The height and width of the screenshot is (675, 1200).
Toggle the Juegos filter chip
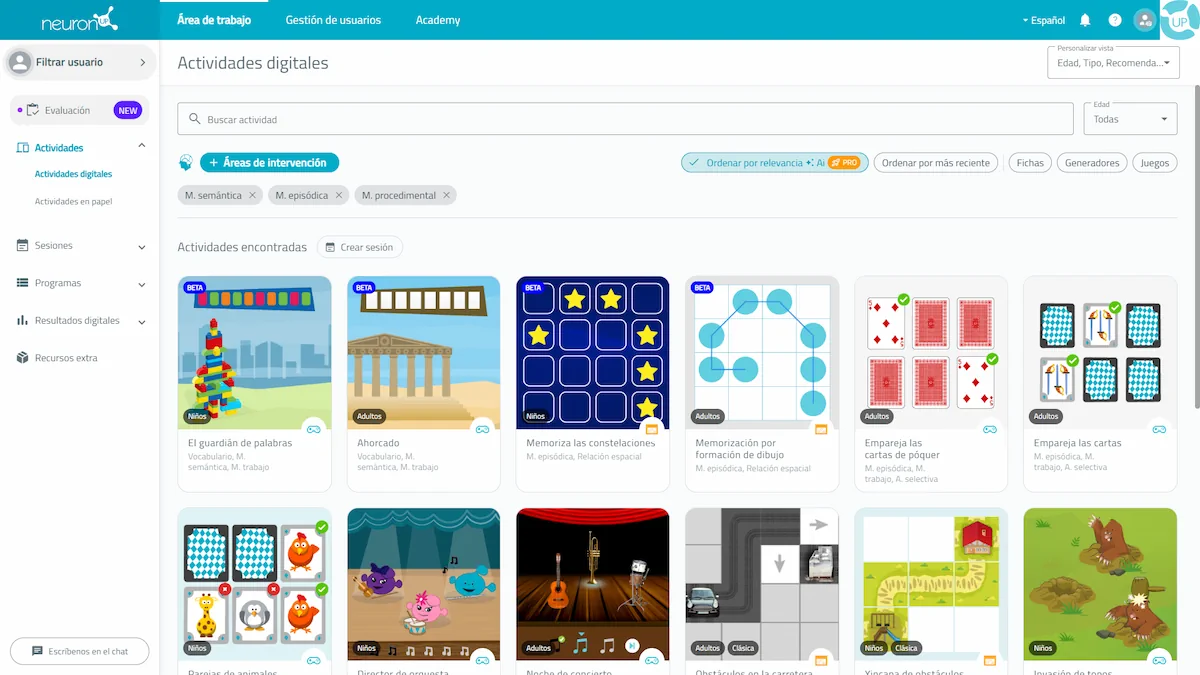pos(1154,163)
